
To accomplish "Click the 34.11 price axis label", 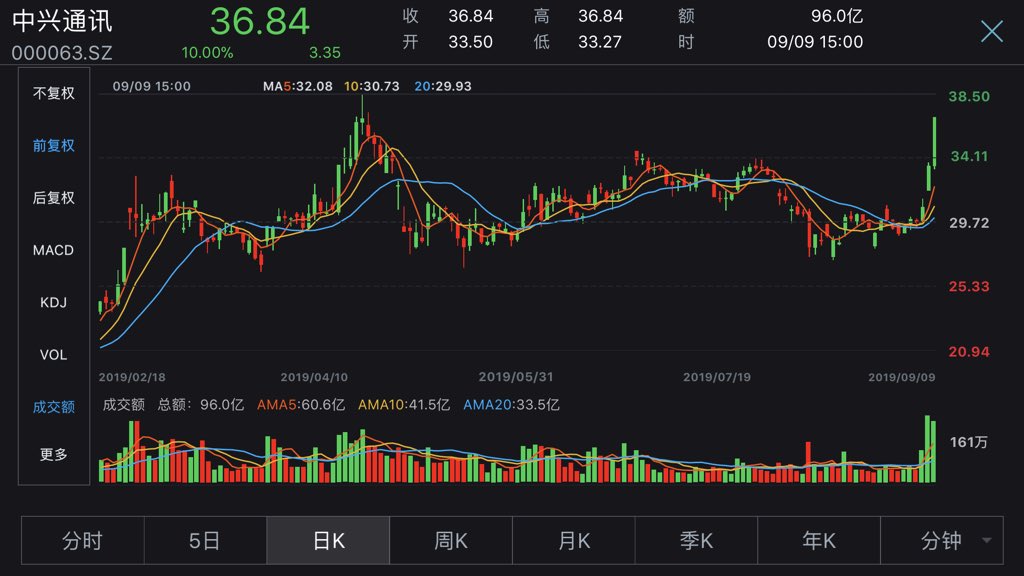I will click(x=969, y=157).
